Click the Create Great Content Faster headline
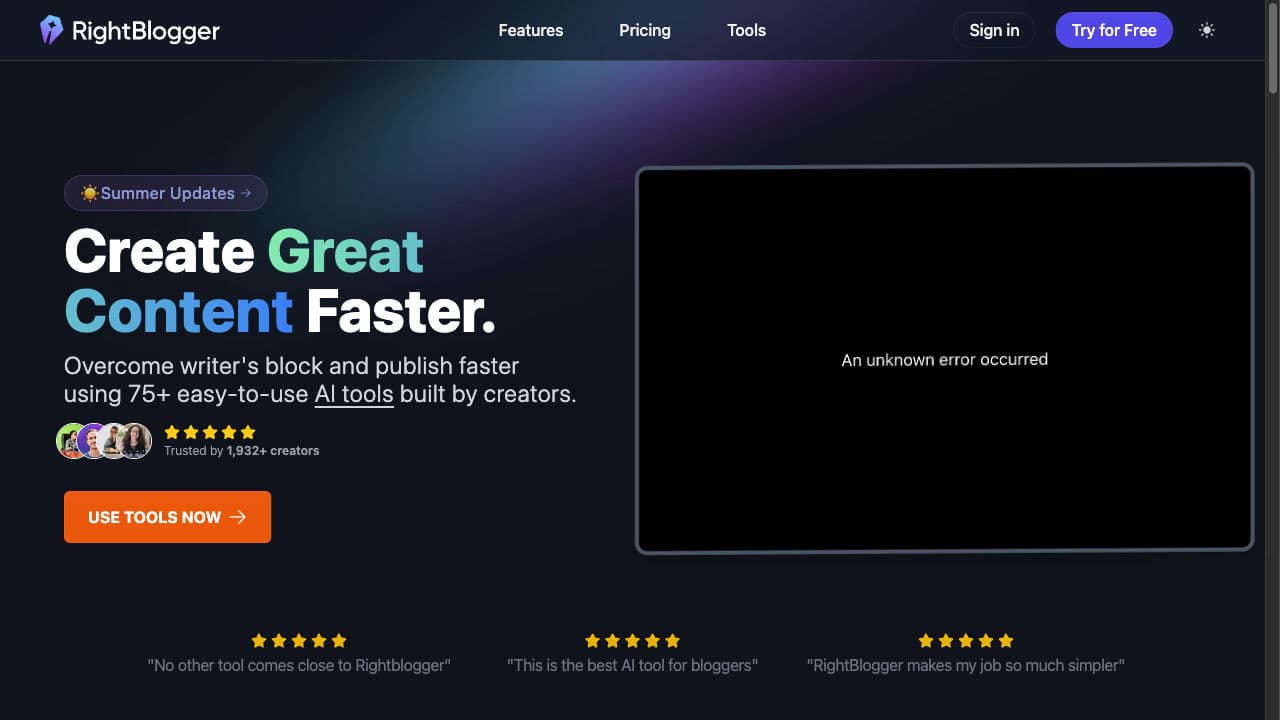 coord(280,281)
